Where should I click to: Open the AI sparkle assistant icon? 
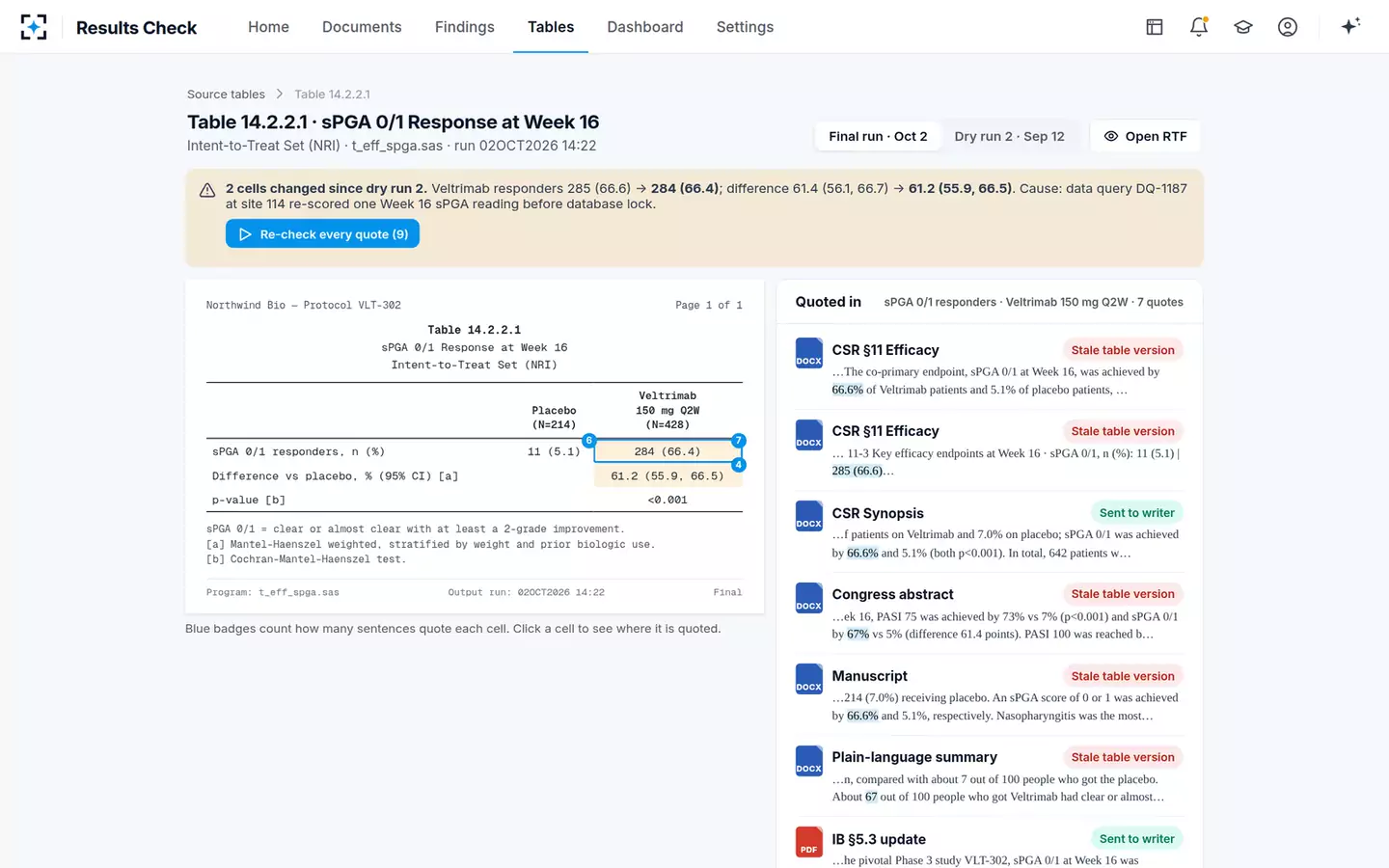click(1350, 26)
